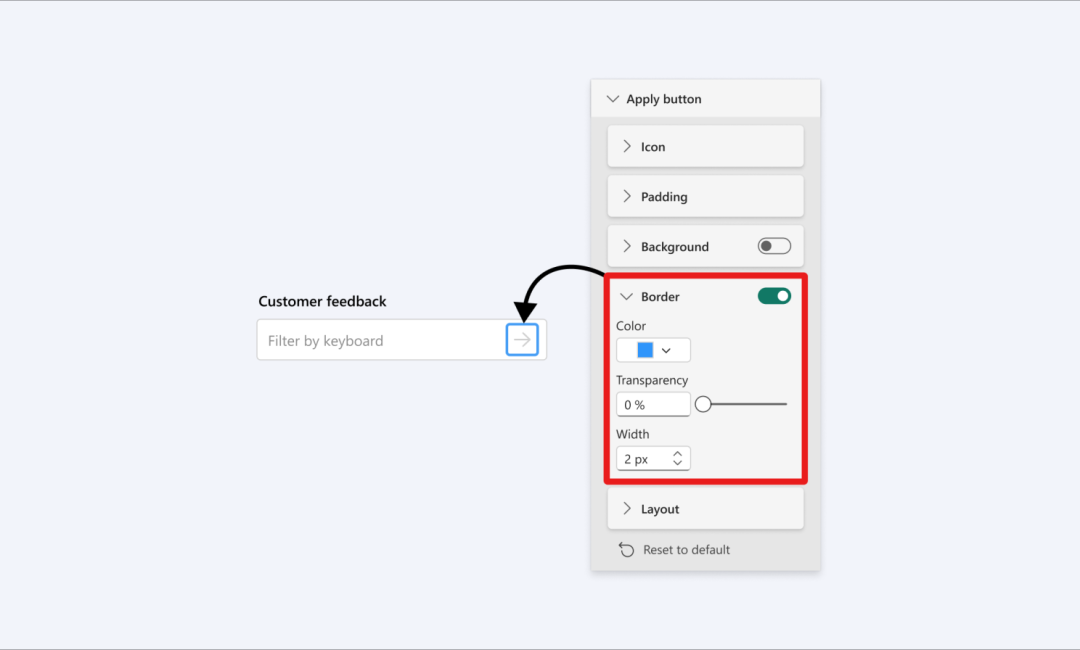Collapse the Apply button section

[612, 99]
